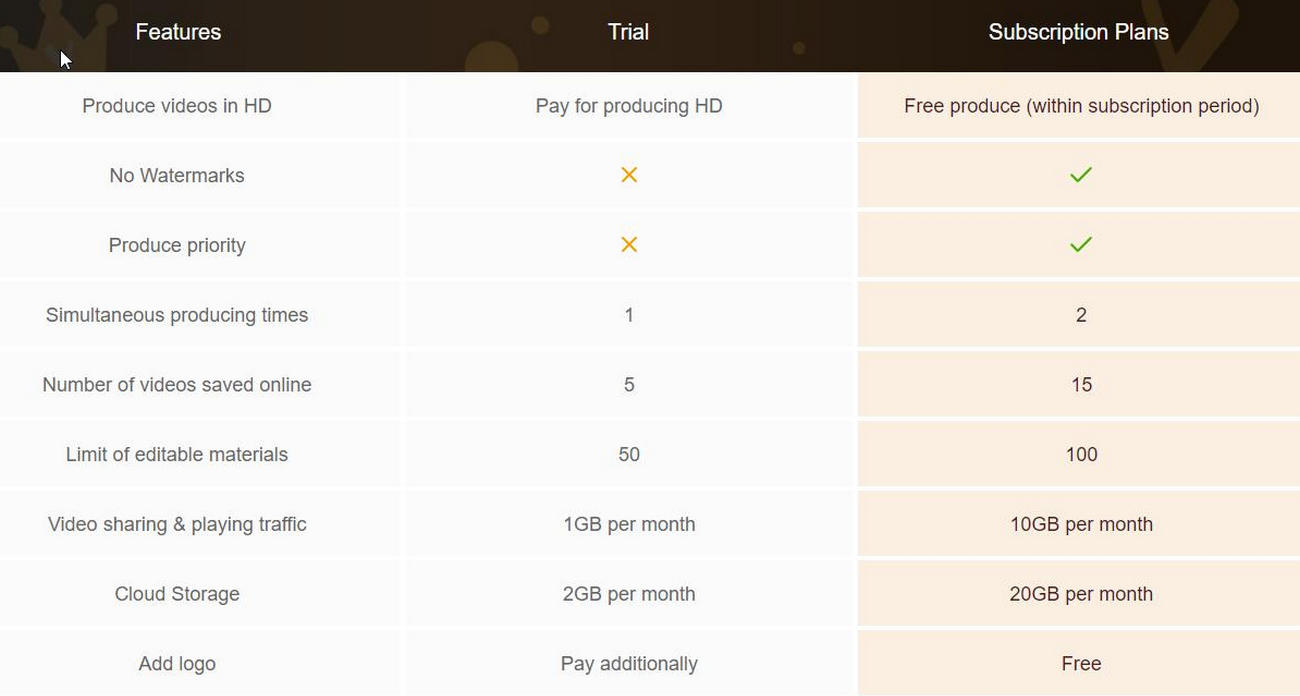Click "Pay additionally" in Add logo row
This screenshot has height=696, width=1300.
pos(629,664)
